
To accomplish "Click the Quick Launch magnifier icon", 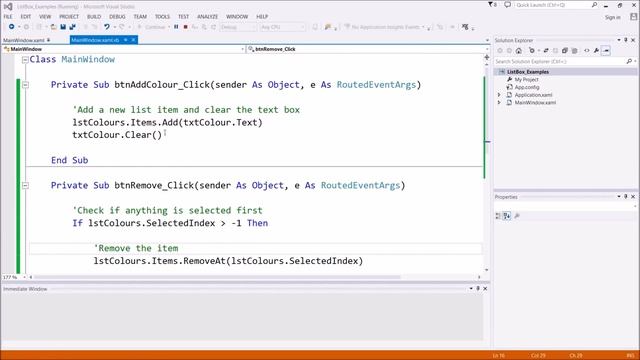I will (x=594, y=5).
